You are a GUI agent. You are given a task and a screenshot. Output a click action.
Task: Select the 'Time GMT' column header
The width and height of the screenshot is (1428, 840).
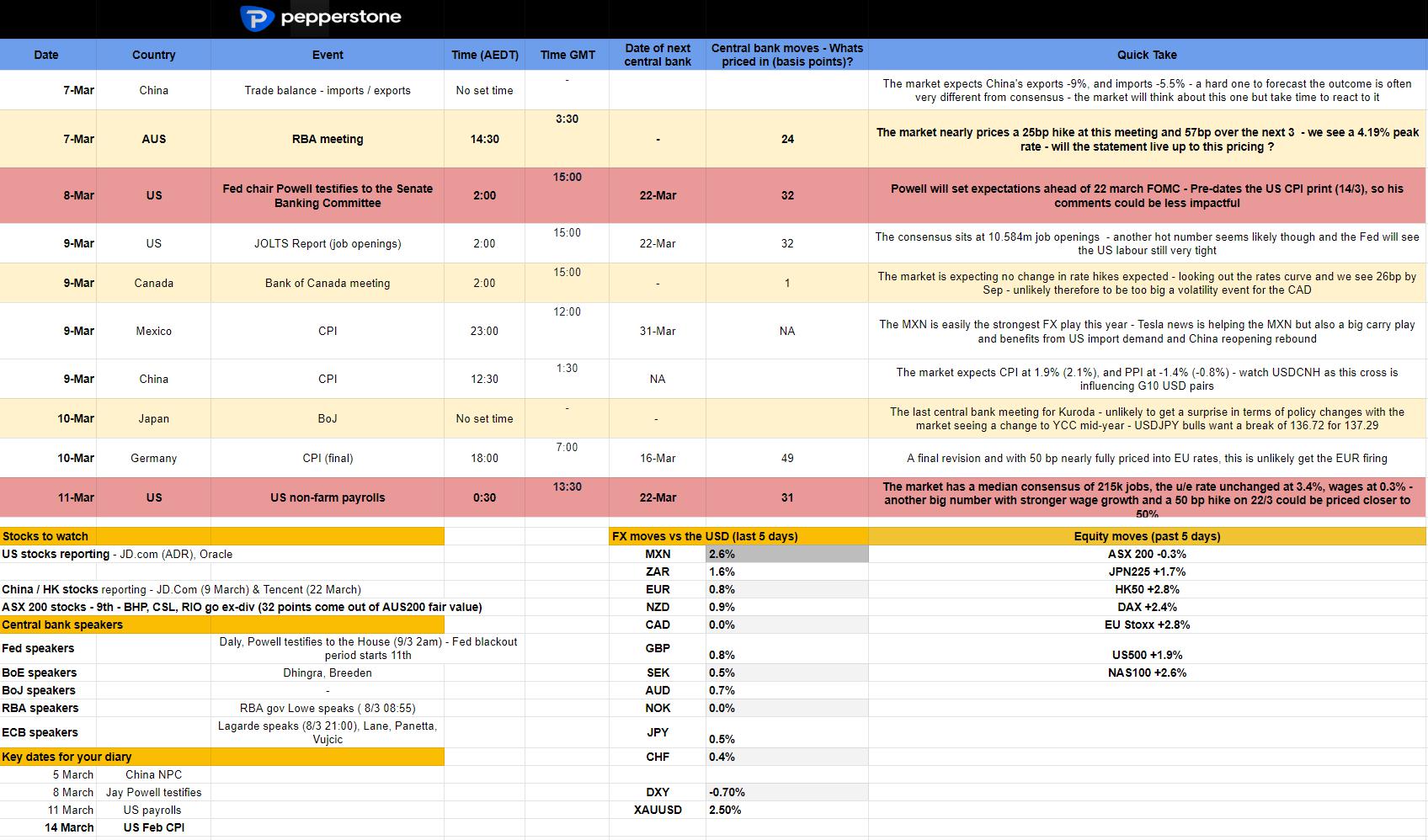click(x=567, y=55)
